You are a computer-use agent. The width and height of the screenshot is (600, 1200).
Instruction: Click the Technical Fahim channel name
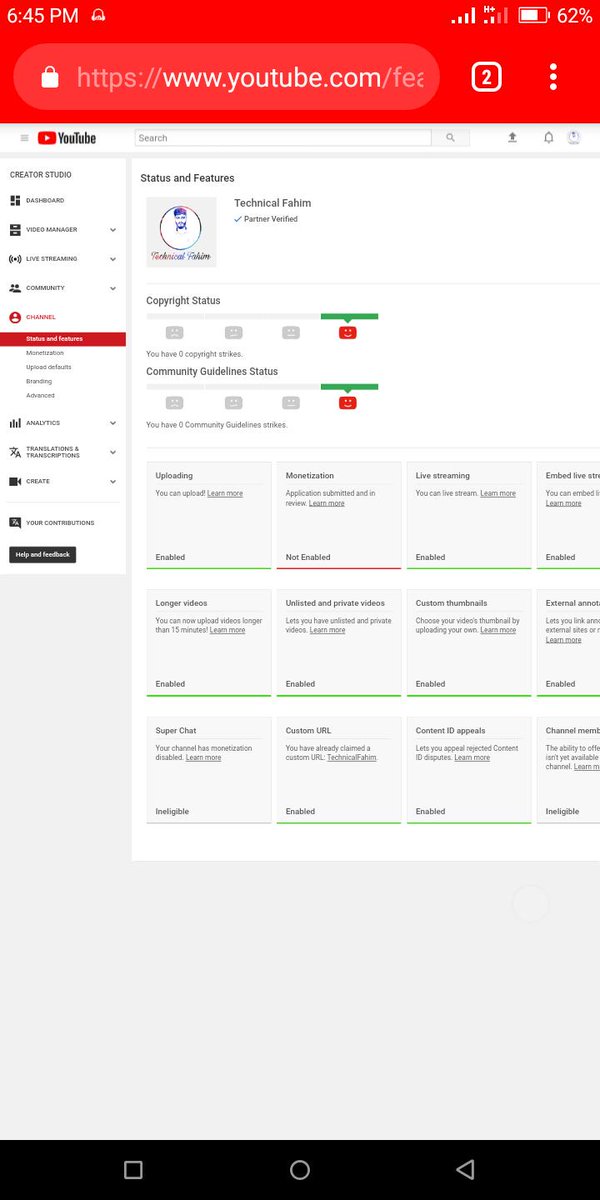(x=272, y=203)
